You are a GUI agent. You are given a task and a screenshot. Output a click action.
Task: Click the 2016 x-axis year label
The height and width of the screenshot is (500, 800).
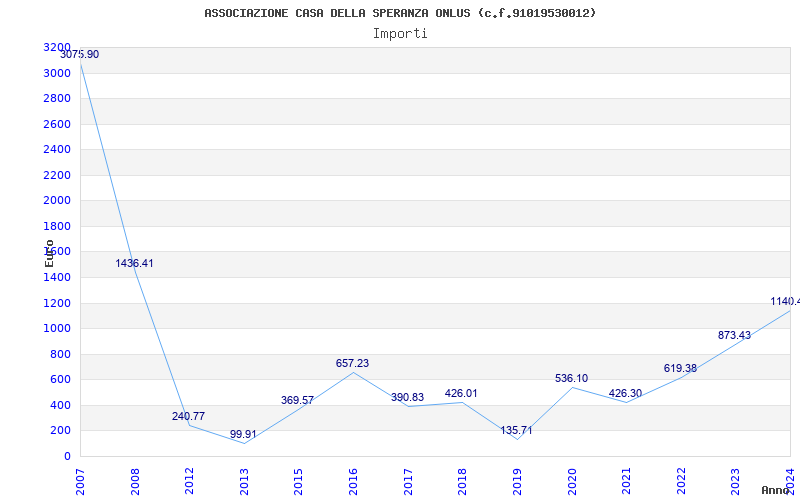tap(353, 481)
